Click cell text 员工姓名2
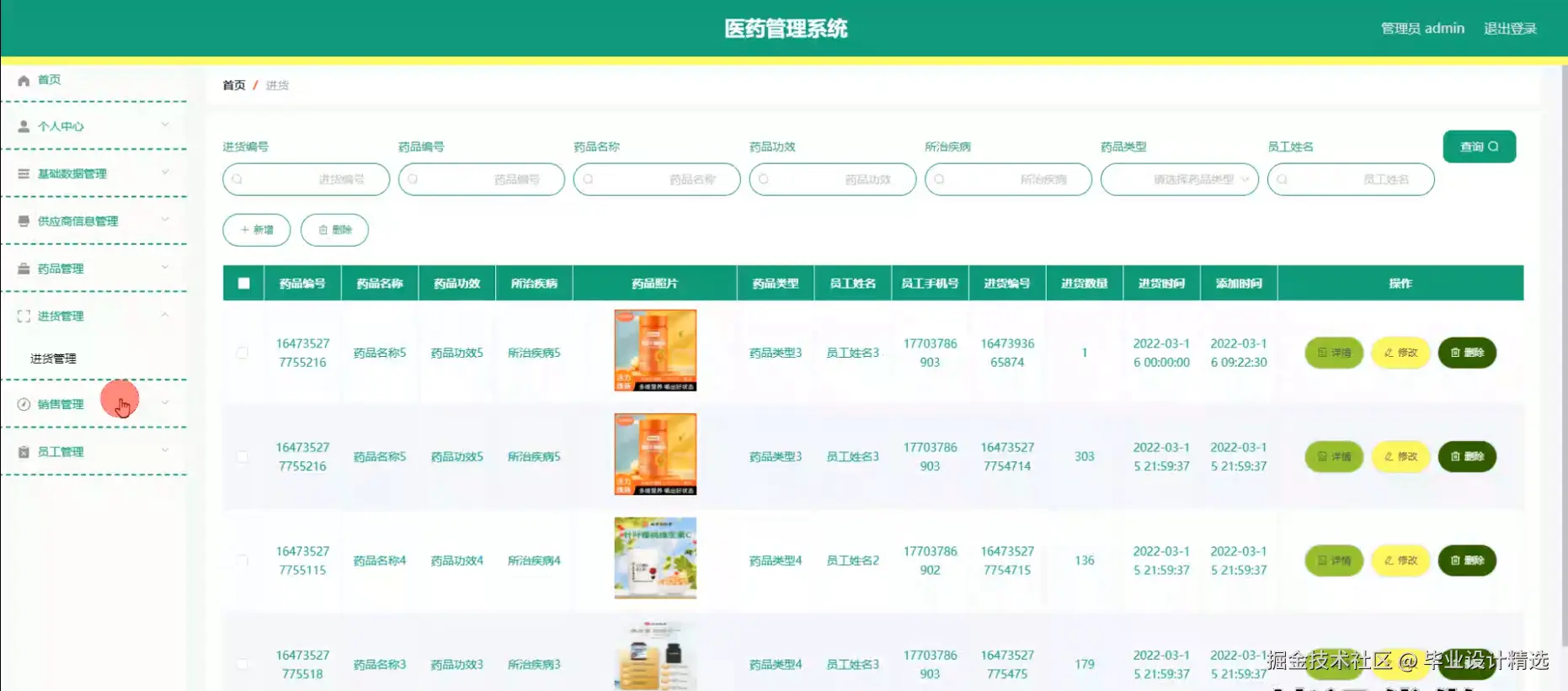1568x691 pixels. pos(852,561)
